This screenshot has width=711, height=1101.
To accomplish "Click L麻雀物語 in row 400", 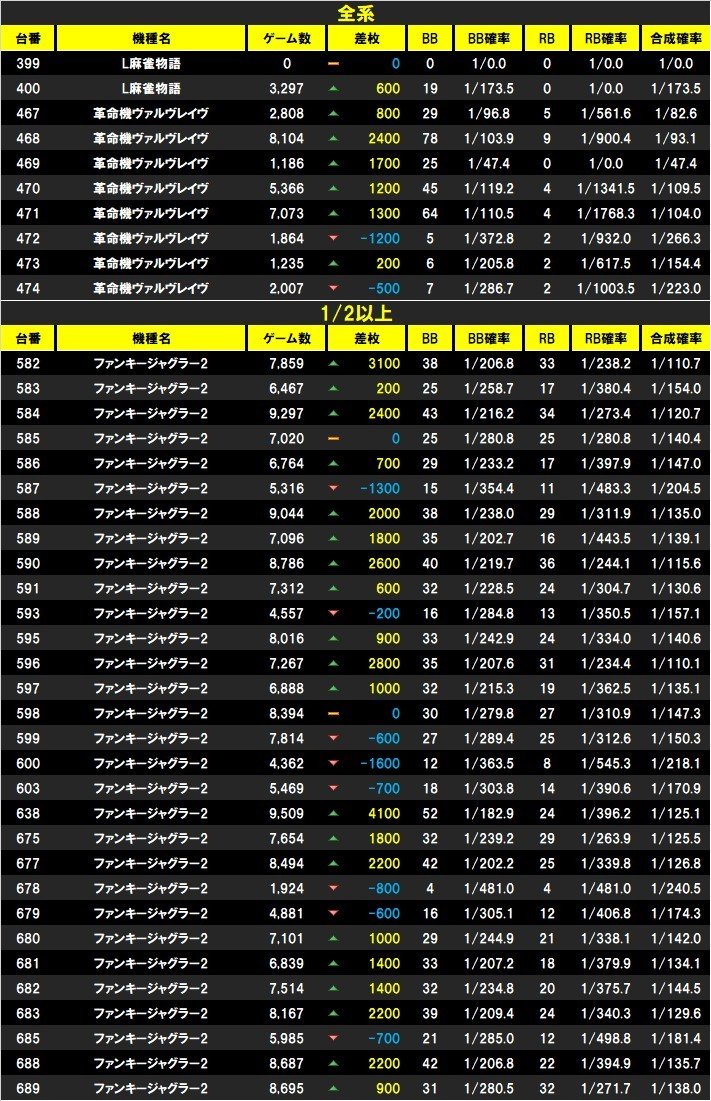I will click(151, 88).
